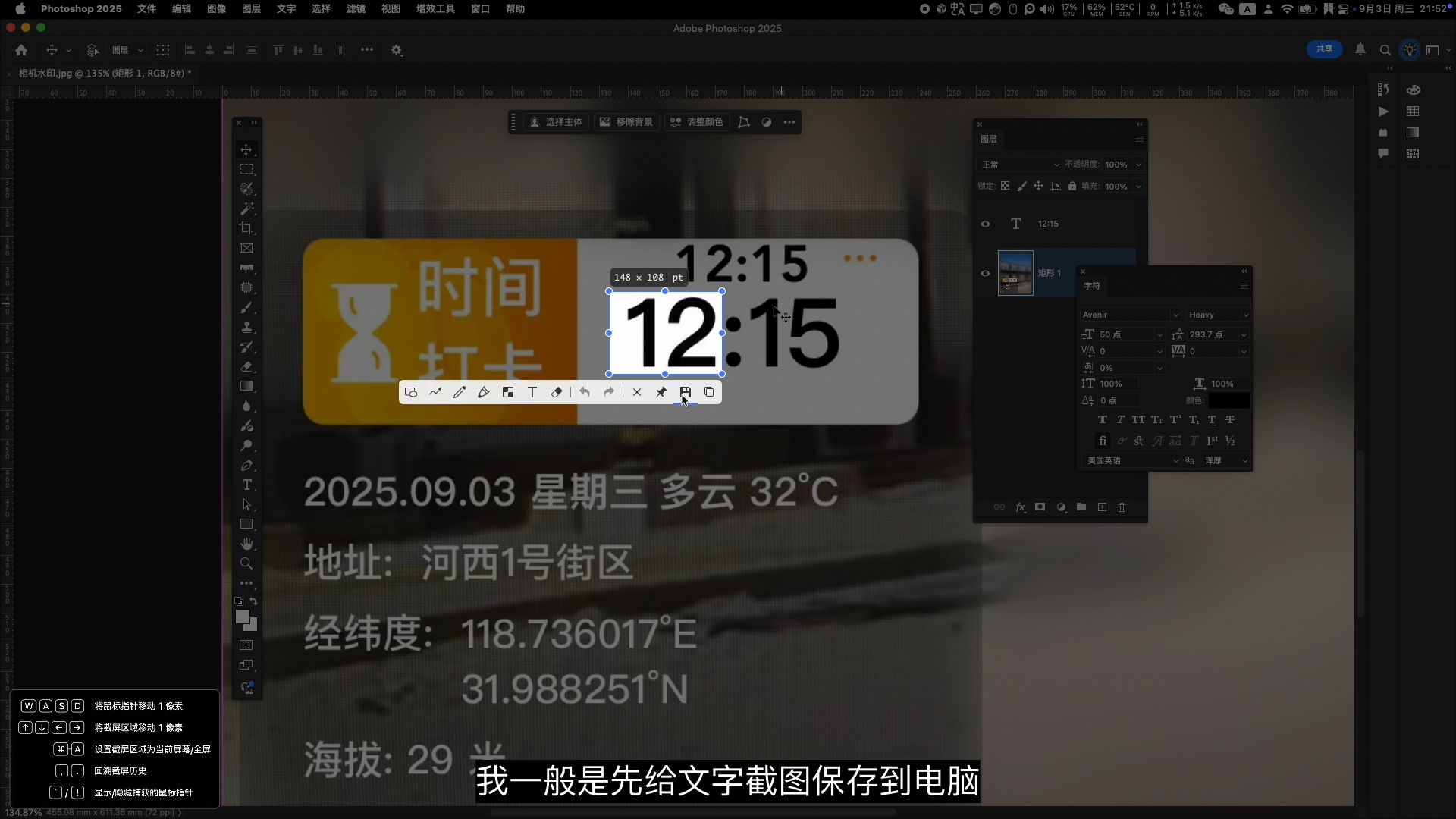Click the pin screenshot icon
Viewport: 1456px width, 819px height.
(661, 392)
